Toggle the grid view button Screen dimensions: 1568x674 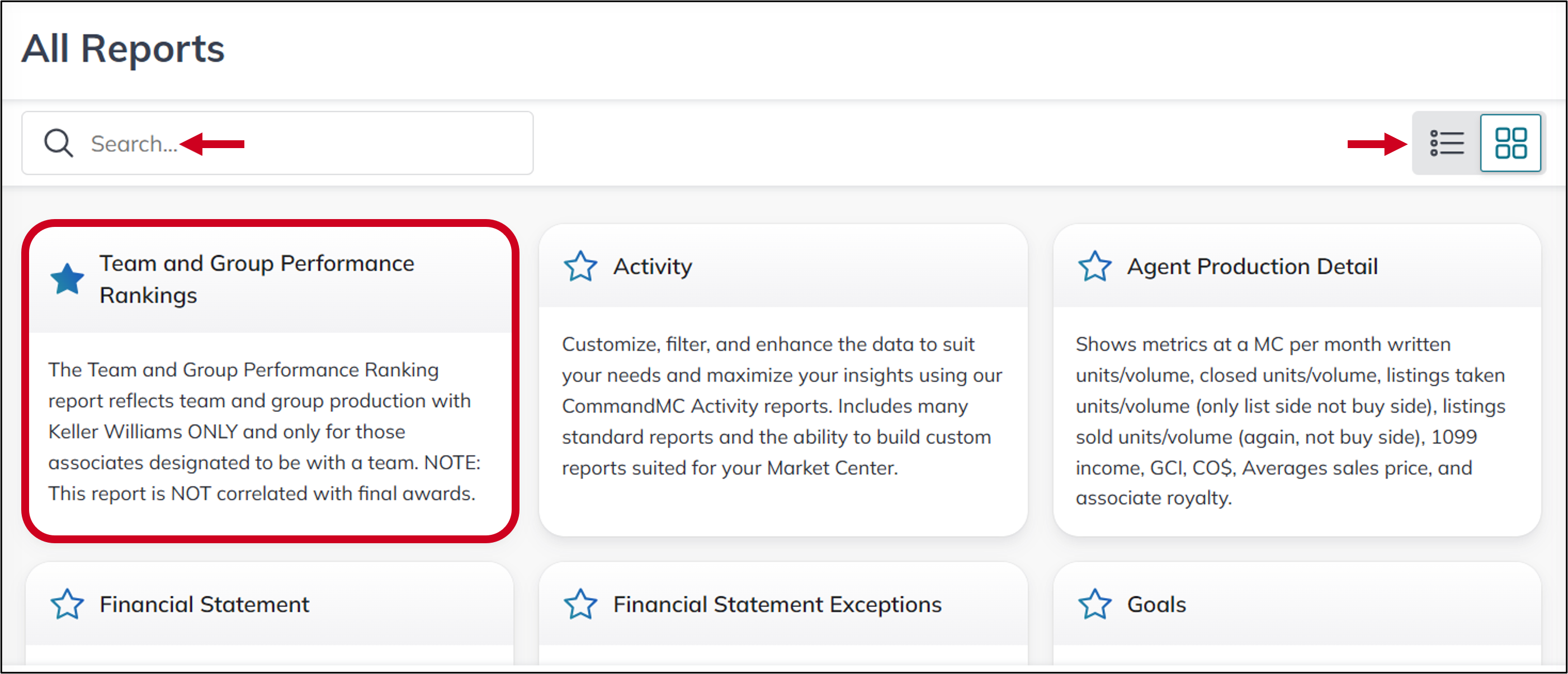coord(1512,143)
